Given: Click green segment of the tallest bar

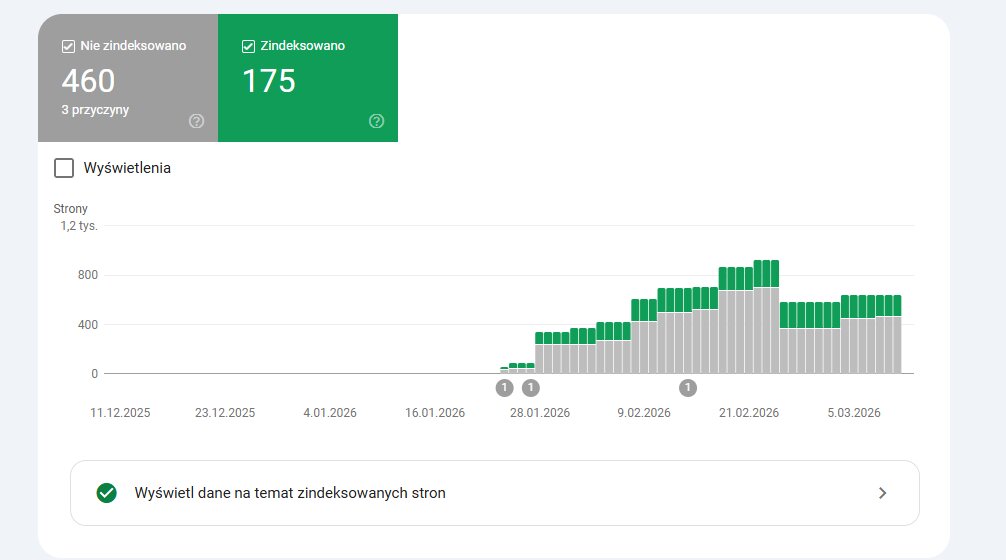Looking at the screenshot, I should (766, 273).
